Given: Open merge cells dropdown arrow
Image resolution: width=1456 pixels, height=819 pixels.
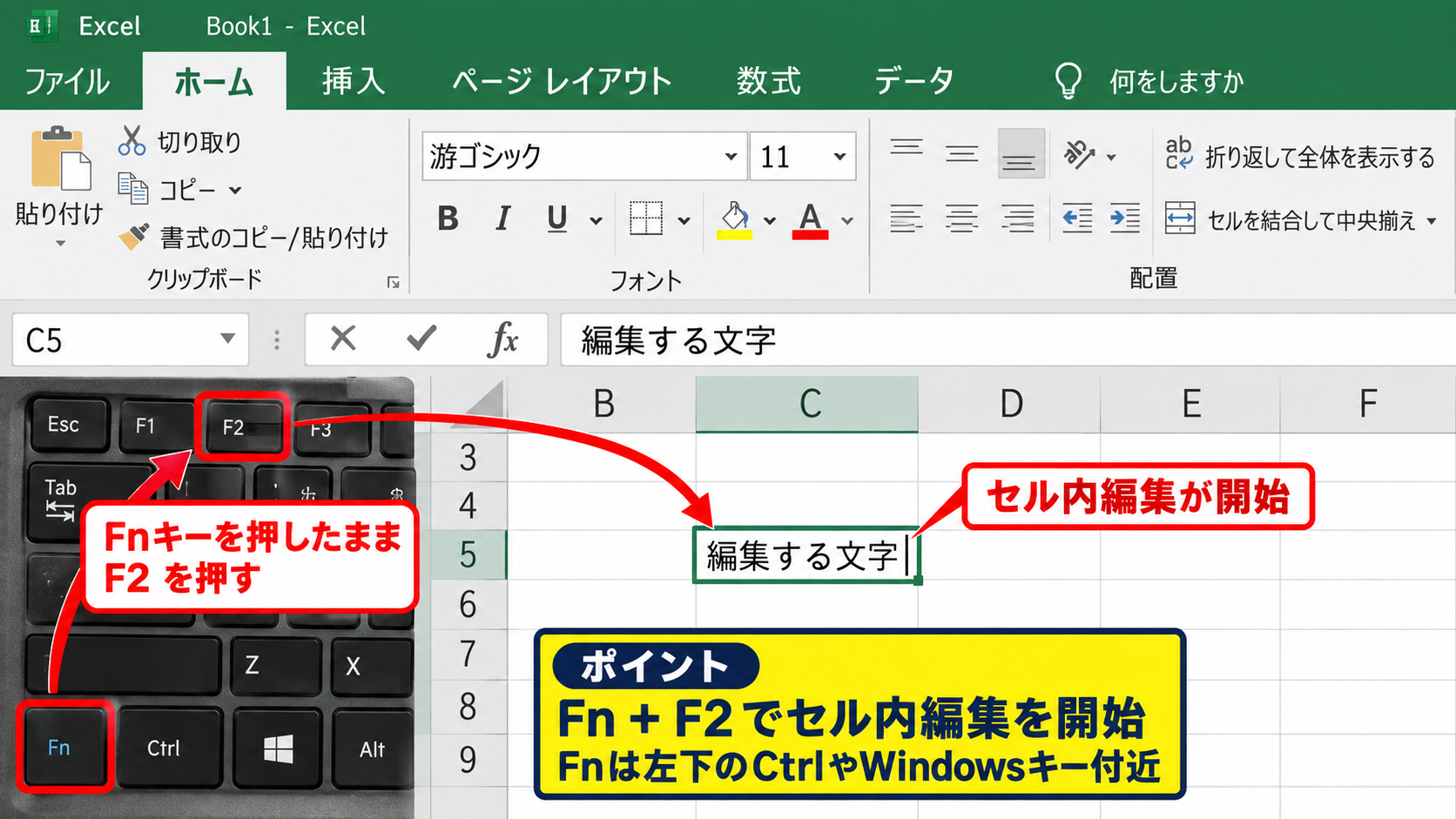Looking at the screenshot, I should point(1432,221).
